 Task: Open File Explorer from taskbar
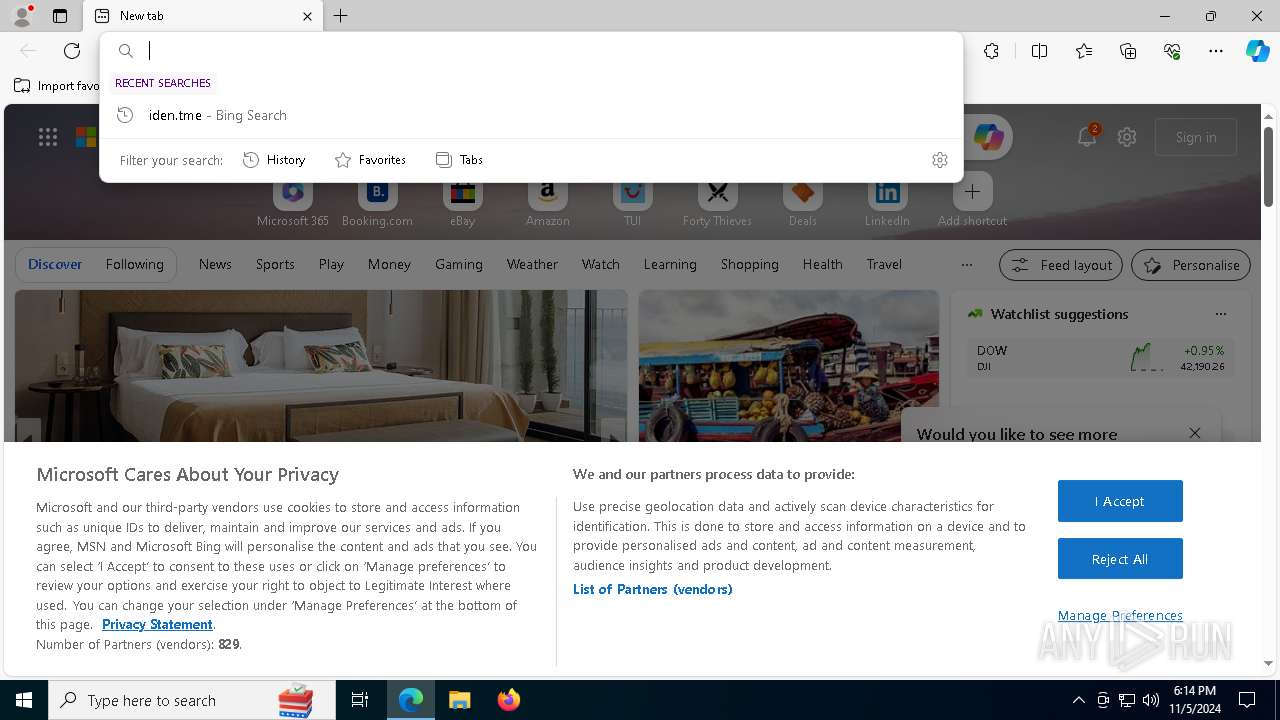(459, 700)
